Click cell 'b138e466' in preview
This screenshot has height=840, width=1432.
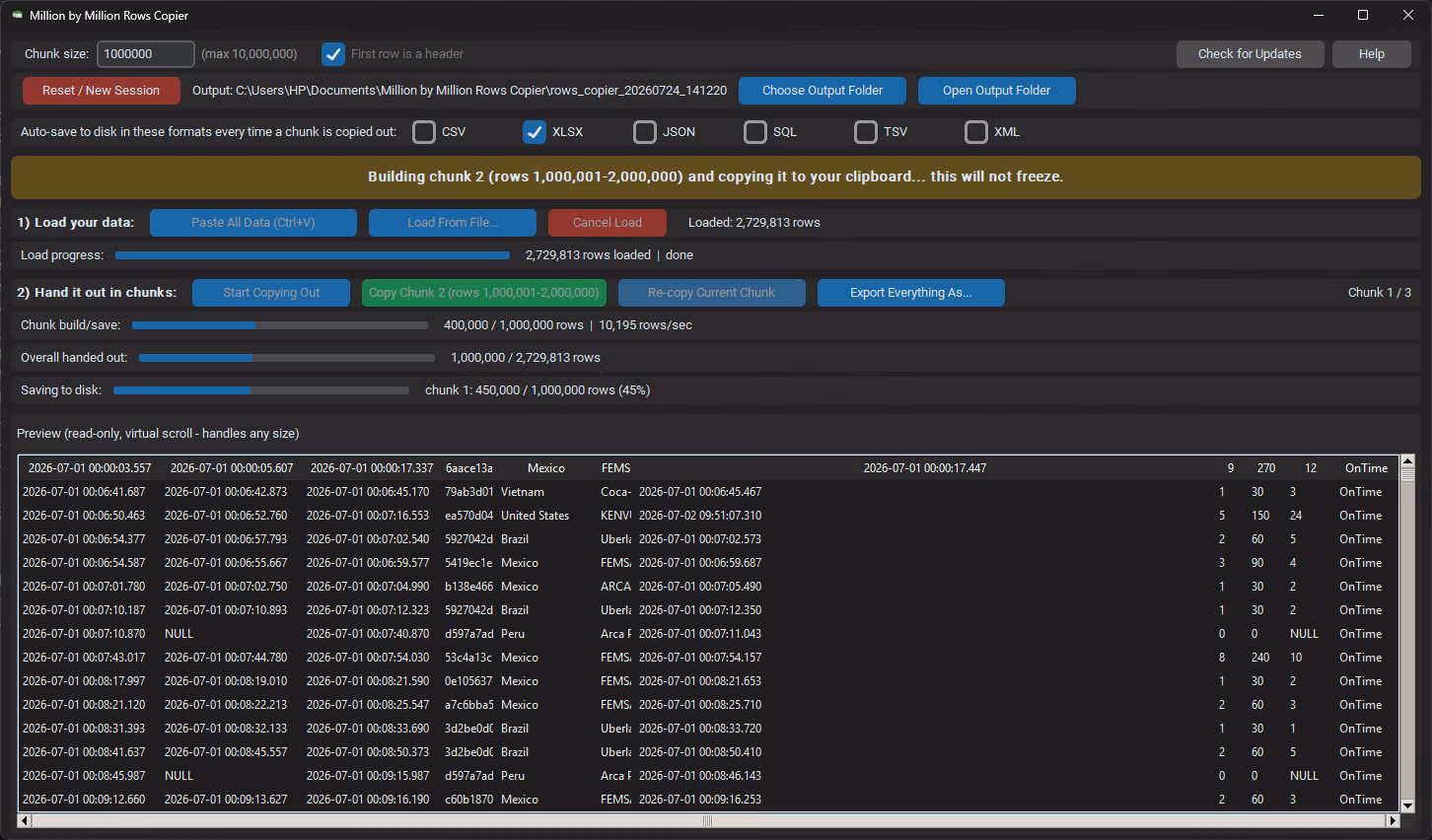click(469, 587)
